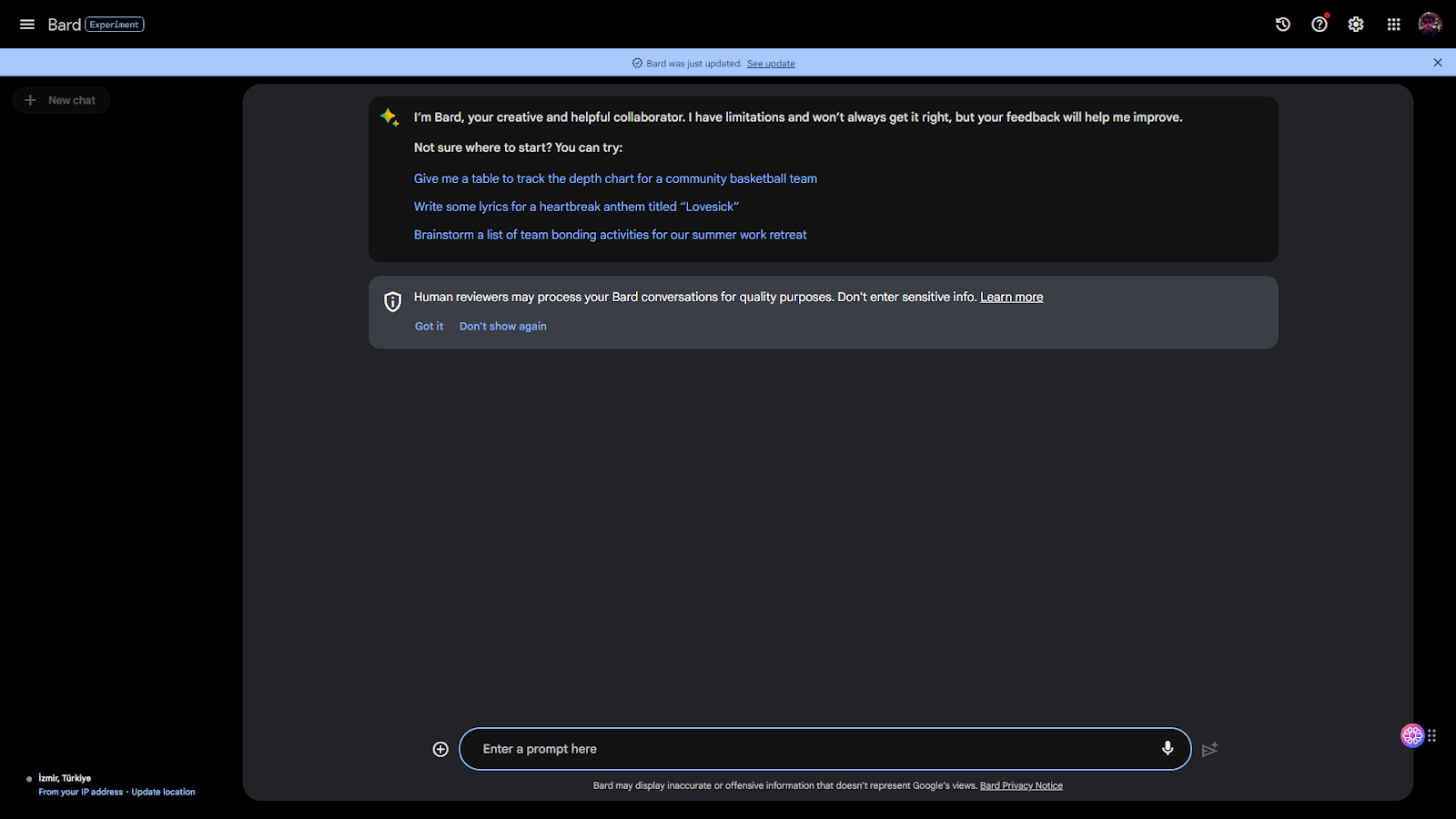Open Learn more about human reviewers
This screenshot has height=819, width=1456.
click(1012, 297)
